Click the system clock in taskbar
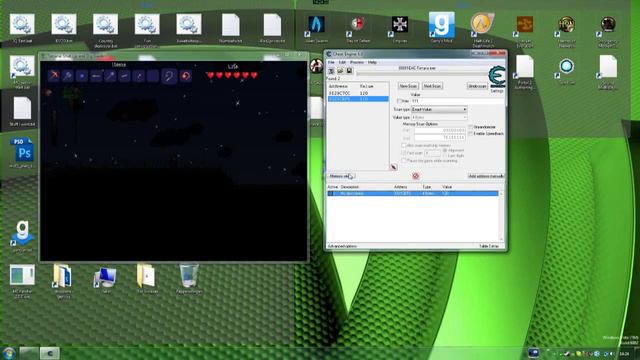This screenshot has width=640, height=360. [624, 353]
